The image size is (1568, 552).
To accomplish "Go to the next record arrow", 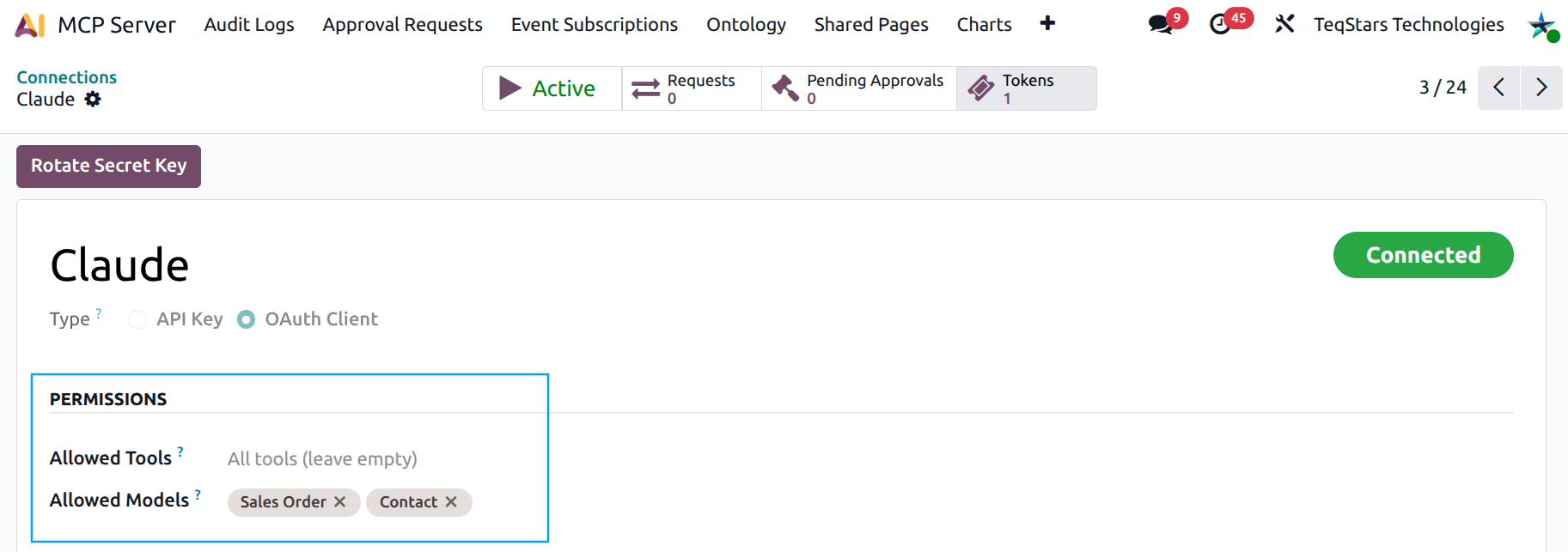I will pyautogui.click(x=1541, y=88).
